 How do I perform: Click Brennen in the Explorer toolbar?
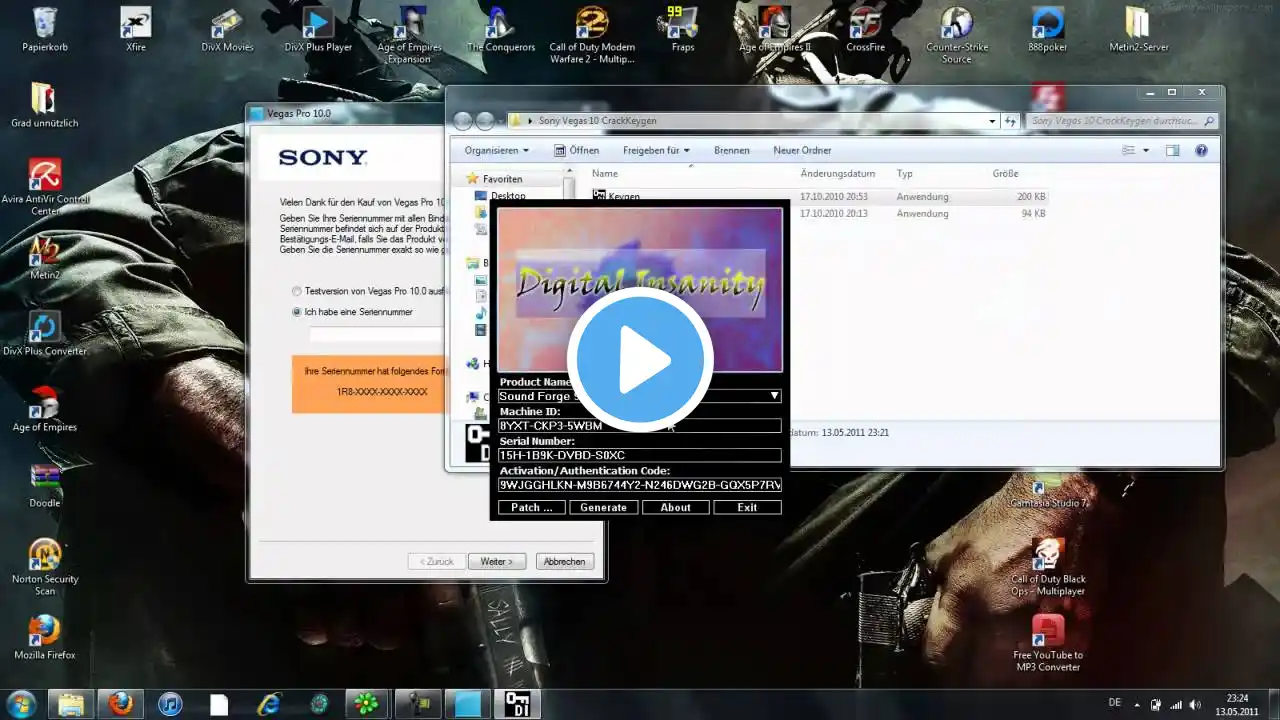pyautogui.click(x=731, y=150)
